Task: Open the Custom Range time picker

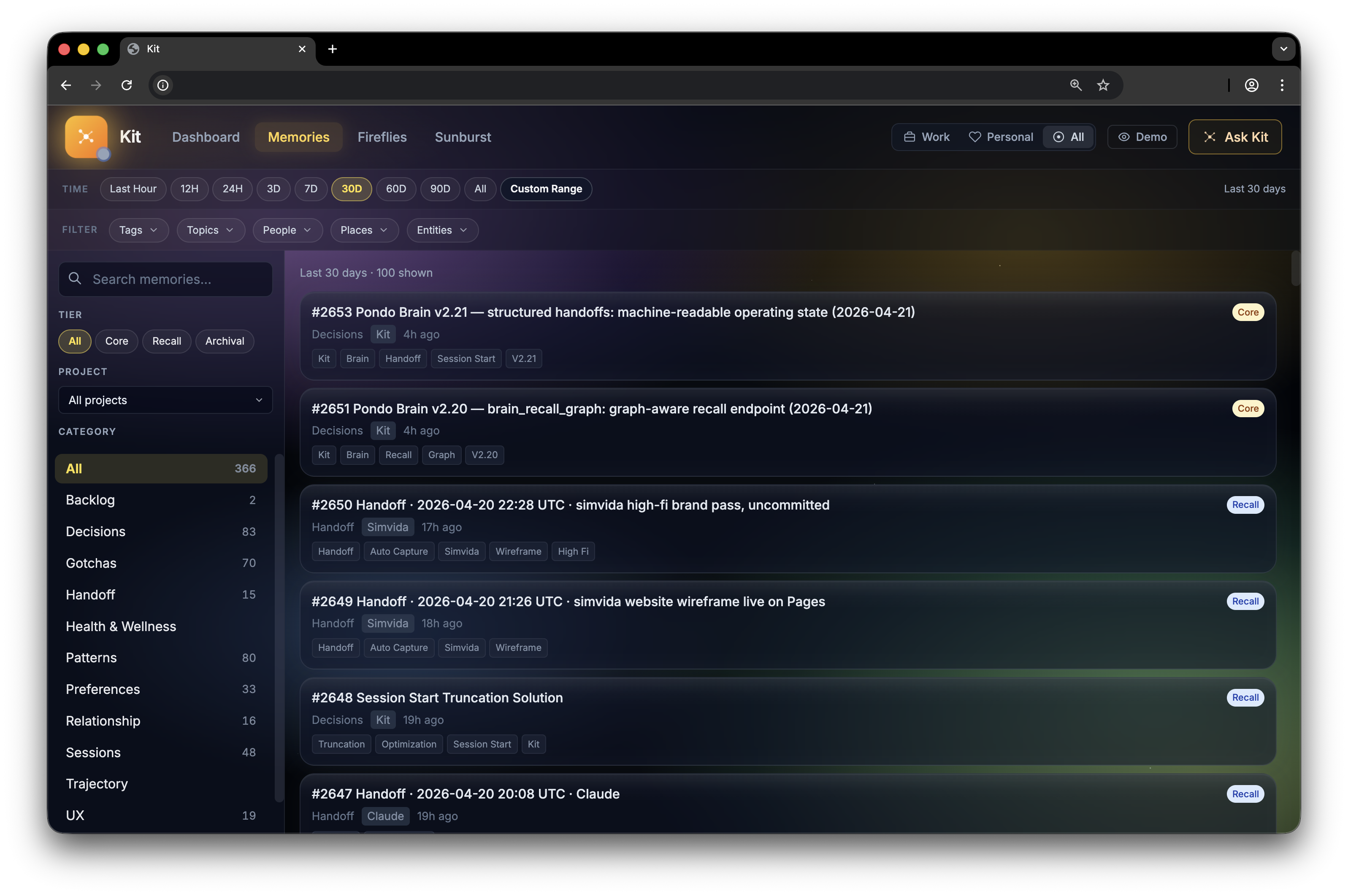Action: 545,189
